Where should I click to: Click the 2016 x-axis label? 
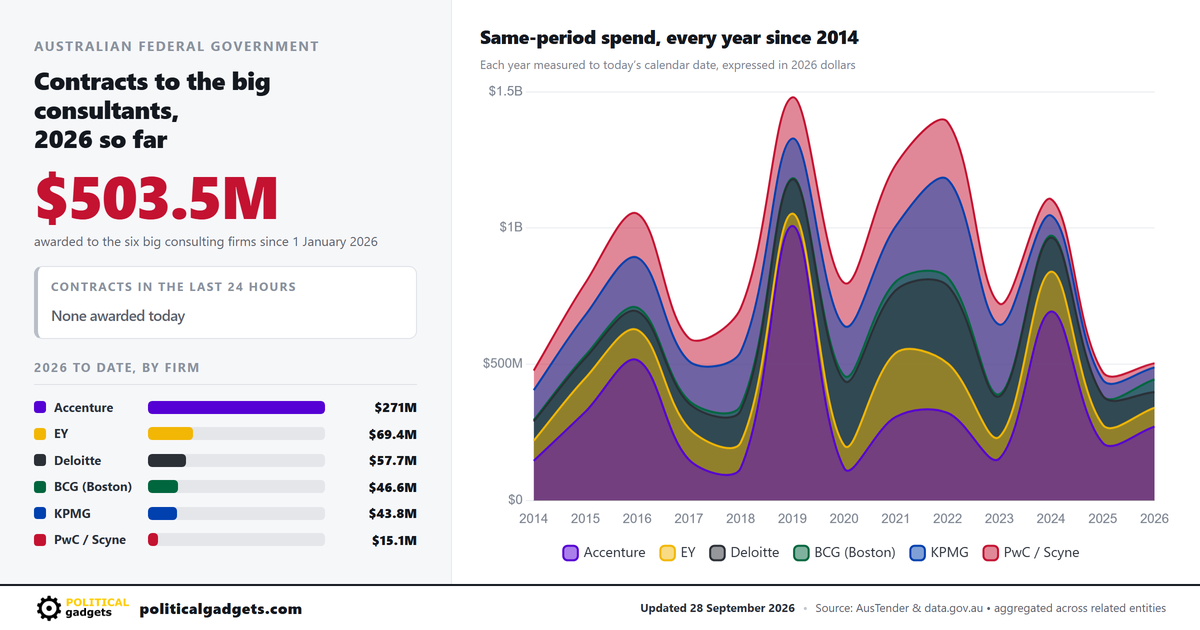[637, 519]
